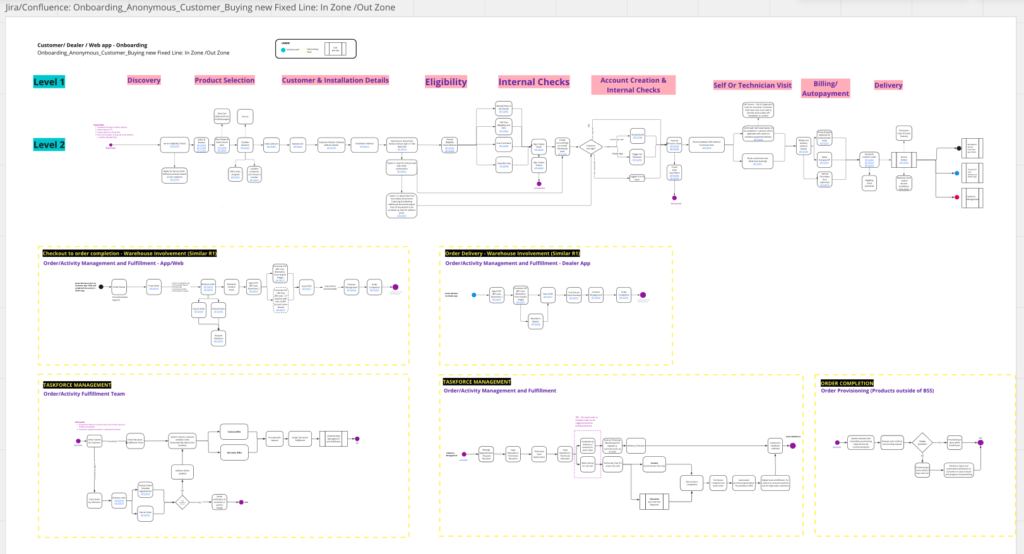Viewport: 1024px width, 554px height.
Task: Select the decision diamond under Account Creation
Action: click(x=591, y=148)
